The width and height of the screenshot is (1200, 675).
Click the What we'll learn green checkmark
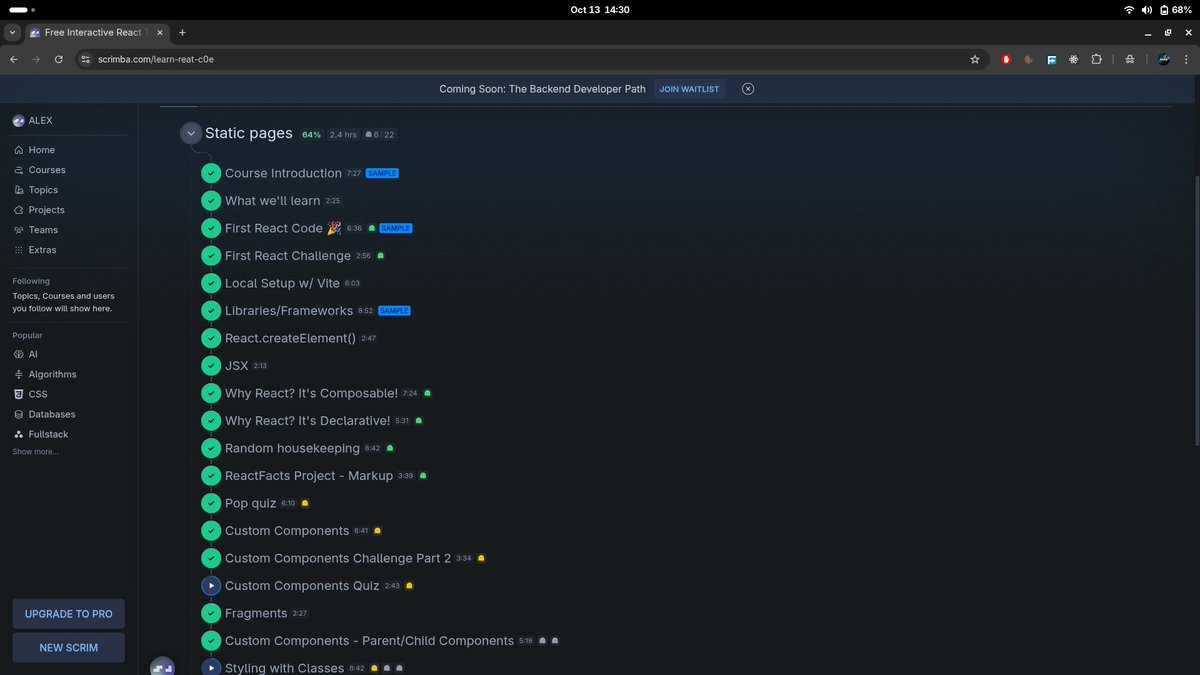point(210,200)
